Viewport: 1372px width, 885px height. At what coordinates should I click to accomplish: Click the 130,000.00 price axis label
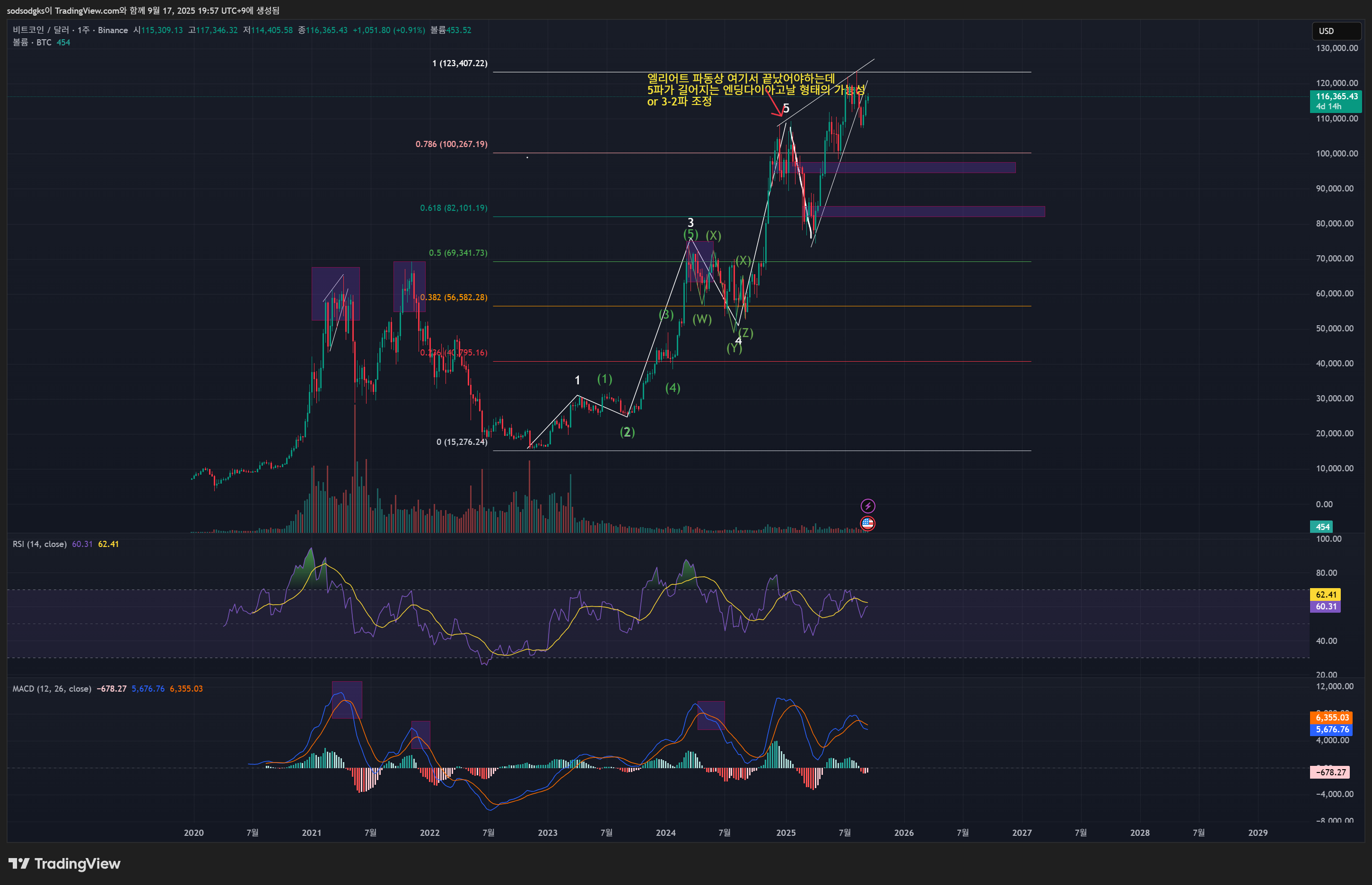click(1337, 48)
